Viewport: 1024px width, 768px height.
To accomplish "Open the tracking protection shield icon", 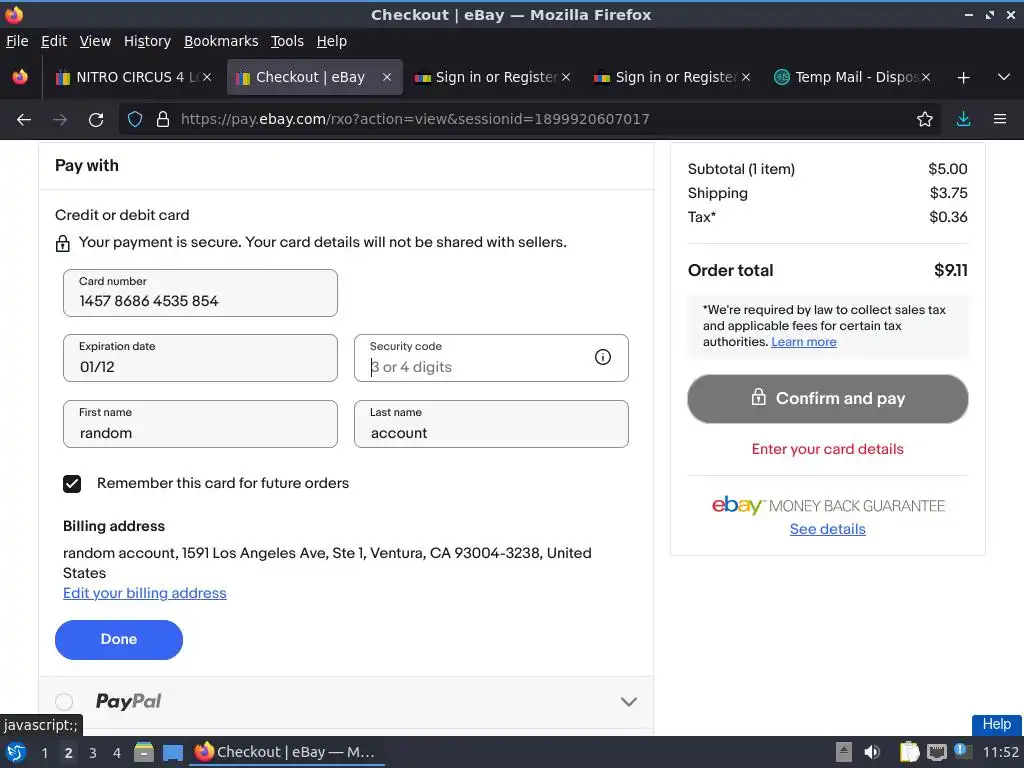I will tap(135, 120).
